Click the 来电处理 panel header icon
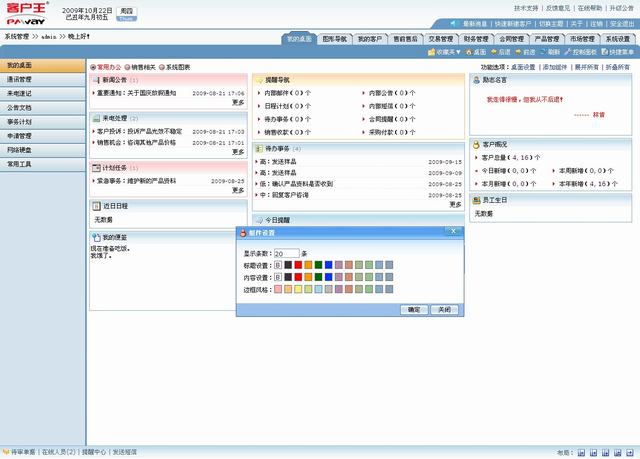Viewport: 640px width, 459px height. [96, 117]
